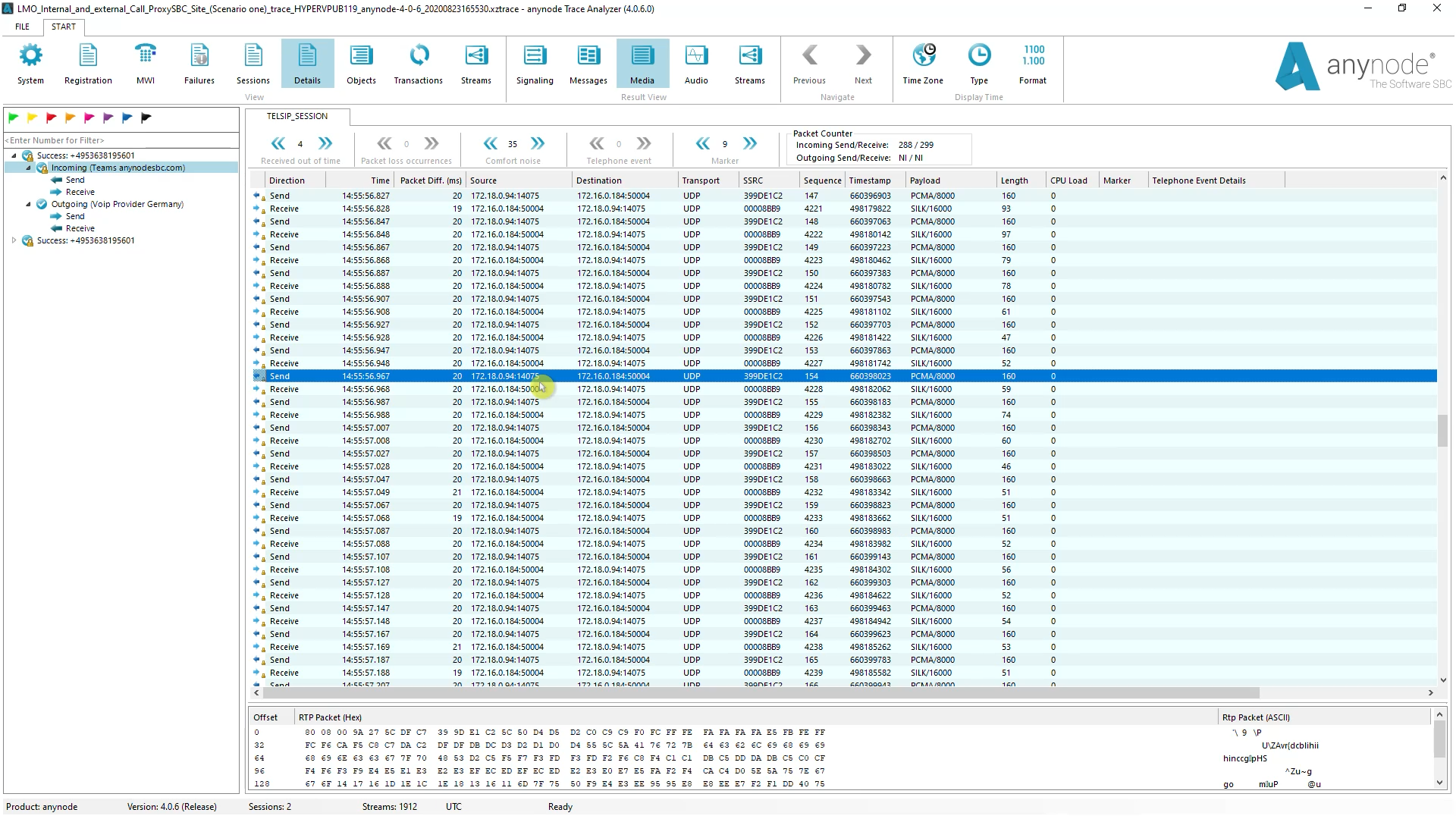Filter by the orange flag
1456x819 pixels.
click(70, 118)
